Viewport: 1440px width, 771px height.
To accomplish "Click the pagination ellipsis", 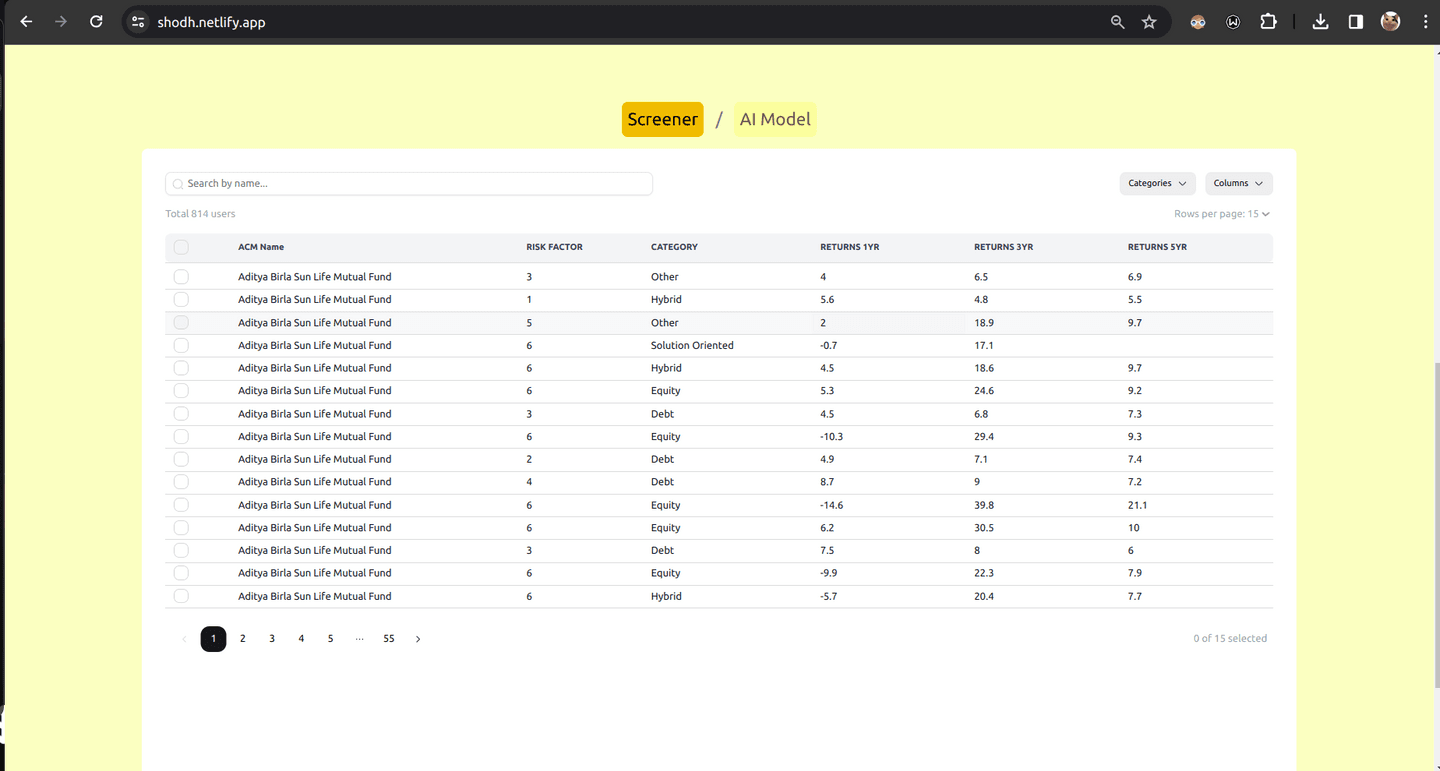I will click(359, 639).
